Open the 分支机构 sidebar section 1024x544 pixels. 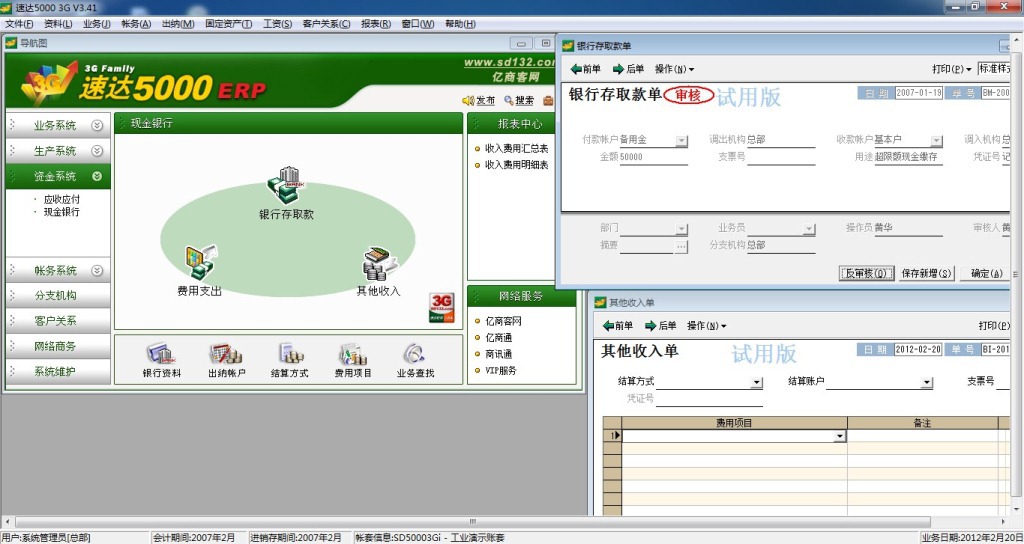(x=57, y=295)
